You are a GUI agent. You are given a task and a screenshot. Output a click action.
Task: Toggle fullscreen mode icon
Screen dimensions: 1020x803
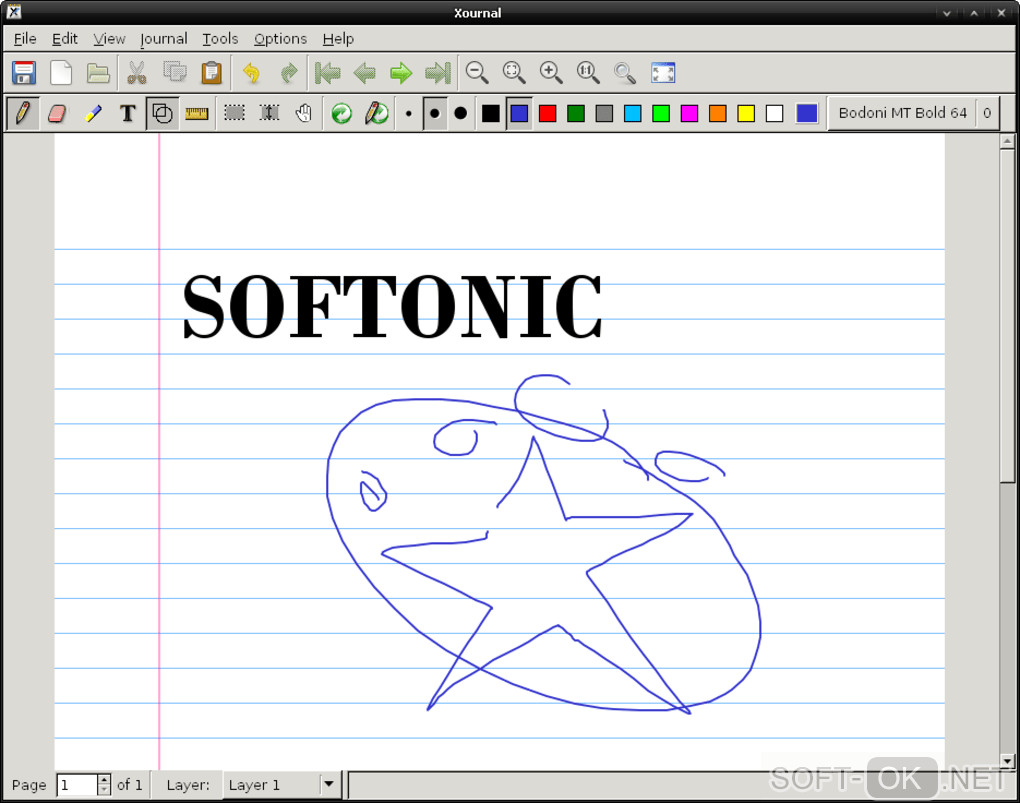point(663,73)
